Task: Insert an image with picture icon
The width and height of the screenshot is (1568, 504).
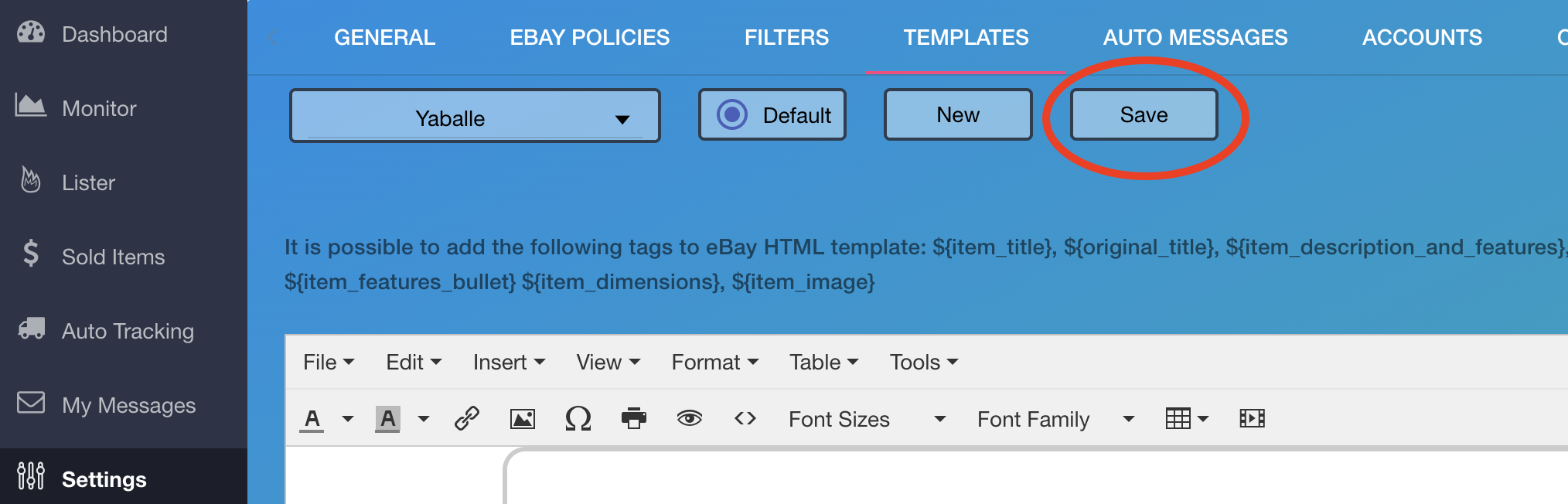Action: [523, 419]
